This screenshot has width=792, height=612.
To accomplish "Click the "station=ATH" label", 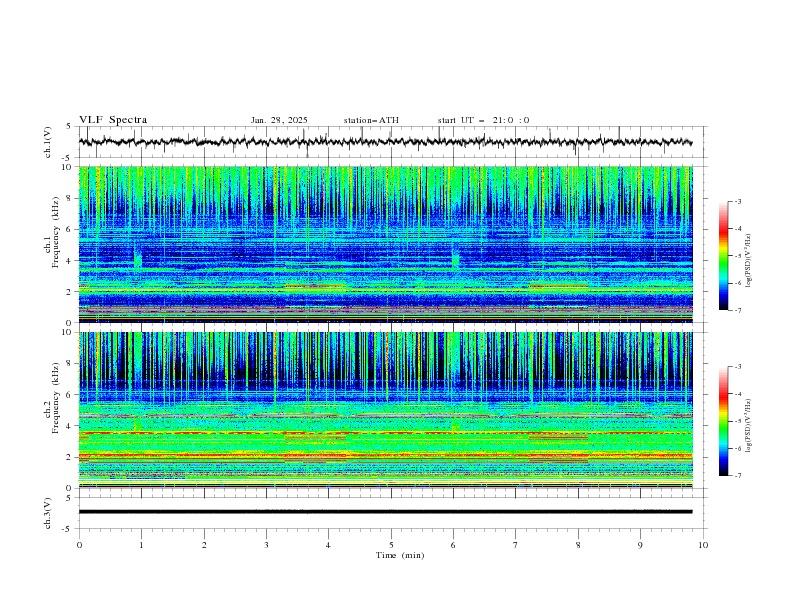I will tap(371, 120).
